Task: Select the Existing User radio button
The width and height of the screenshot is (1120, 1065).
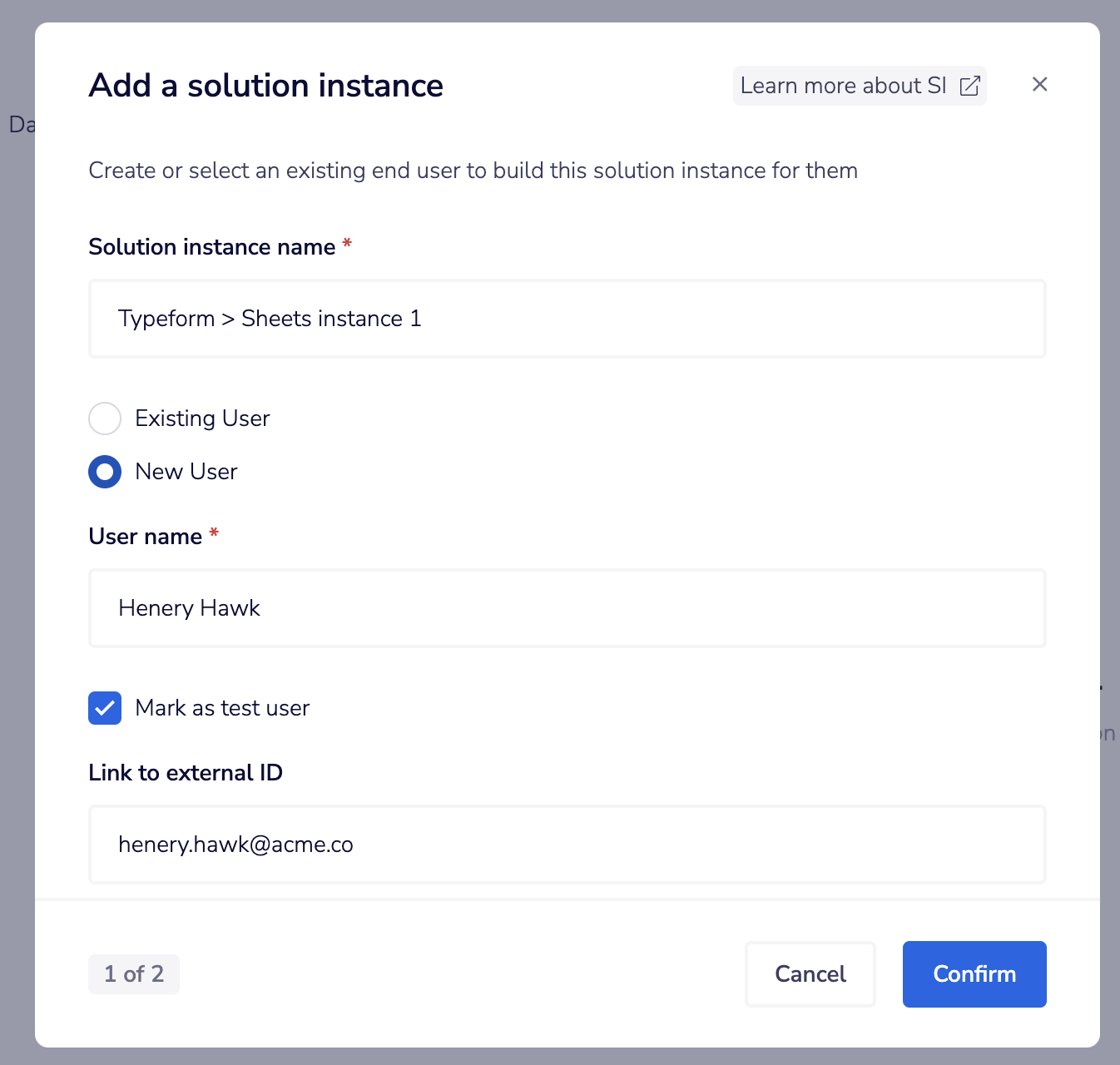Action: click(x=105, y=419)
